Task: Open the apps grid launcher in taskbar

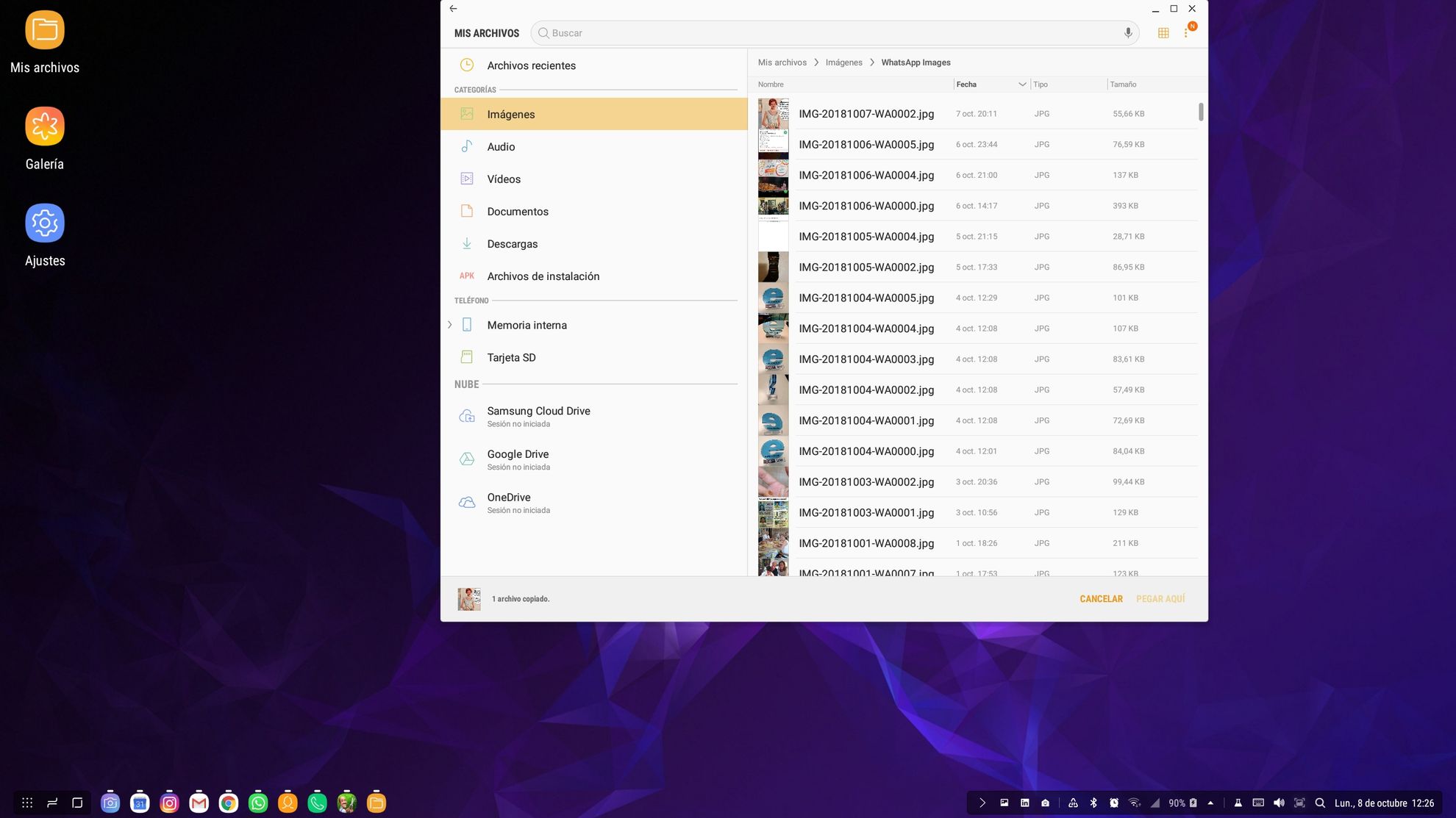Action: pyautogui.click(x=27, y=803)
